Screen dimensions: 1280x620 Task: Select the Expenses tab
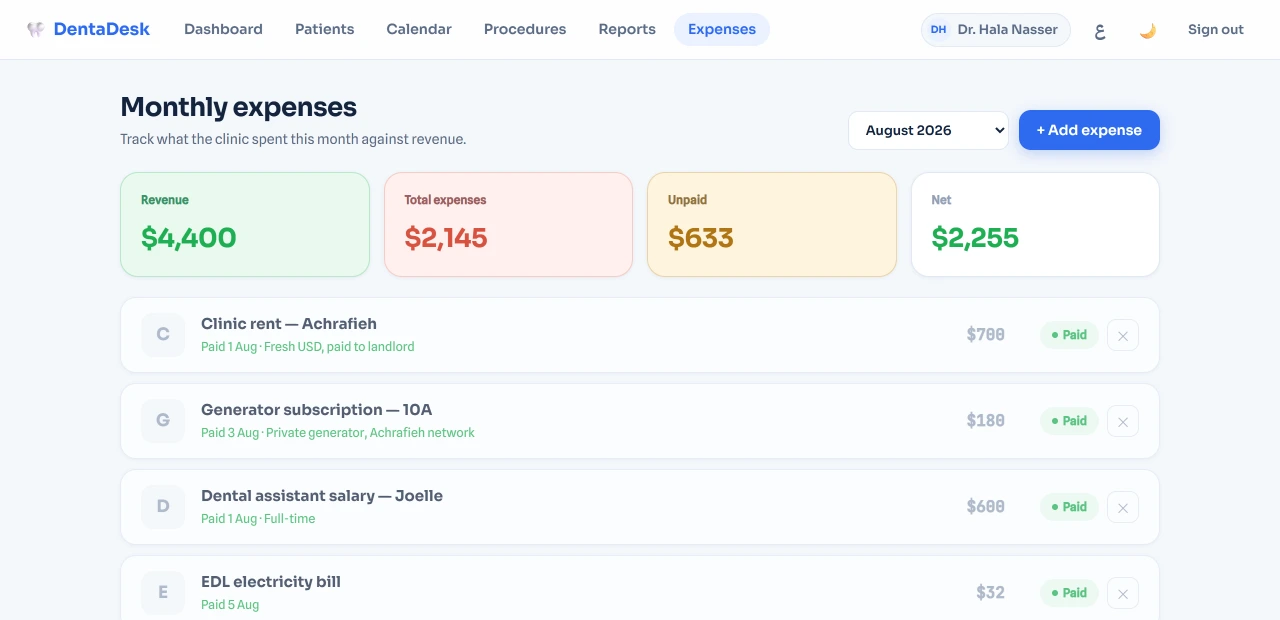tap(722, 30)
